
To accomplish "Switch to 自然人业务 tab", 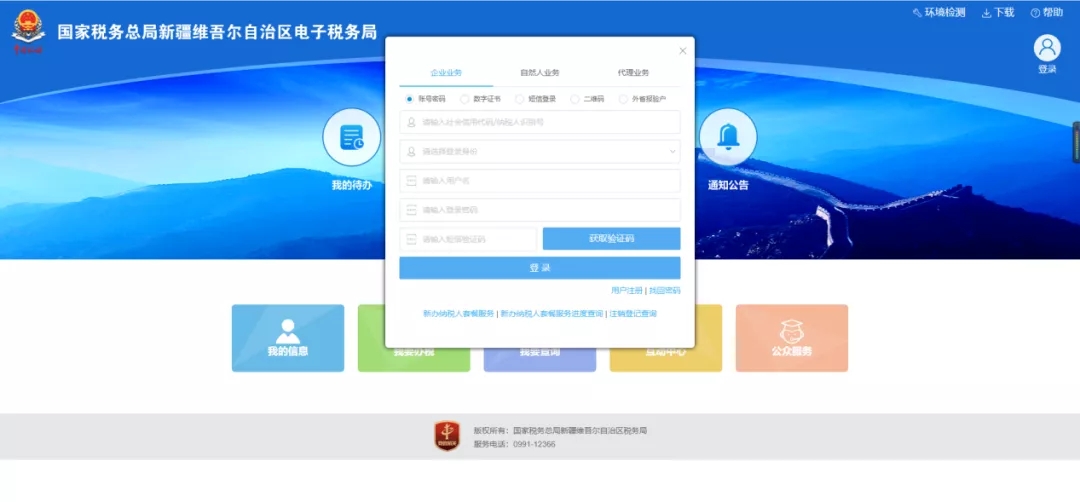I will (x=540, y=73).
